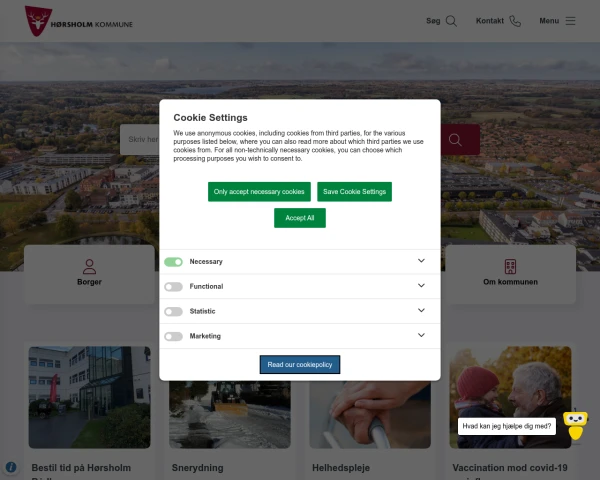Viewport: 600px width, 480px height.
Task: Open the yellow chatbot robot icon
Action: [575, 425]
